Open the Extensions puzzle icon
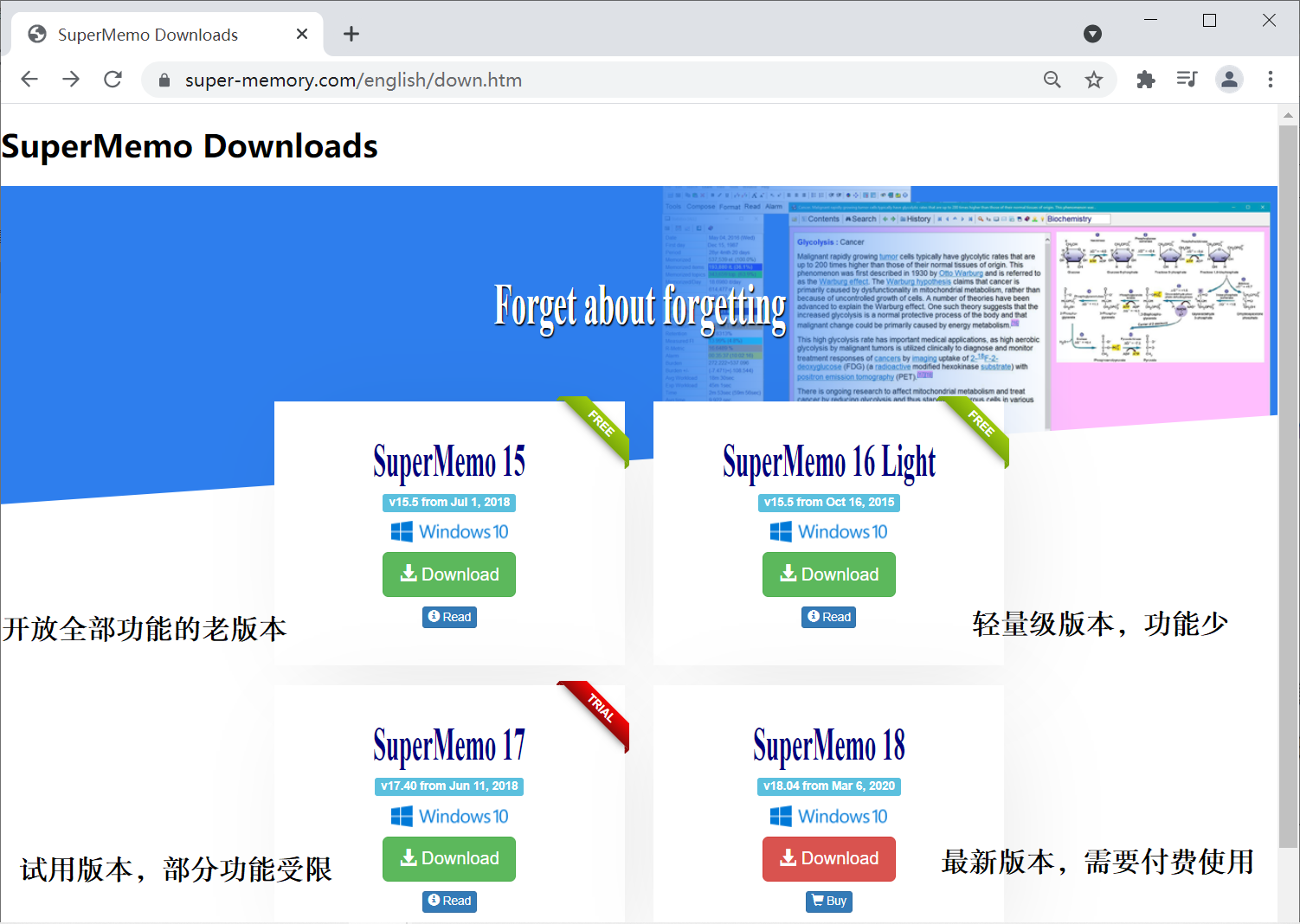 1146,80
